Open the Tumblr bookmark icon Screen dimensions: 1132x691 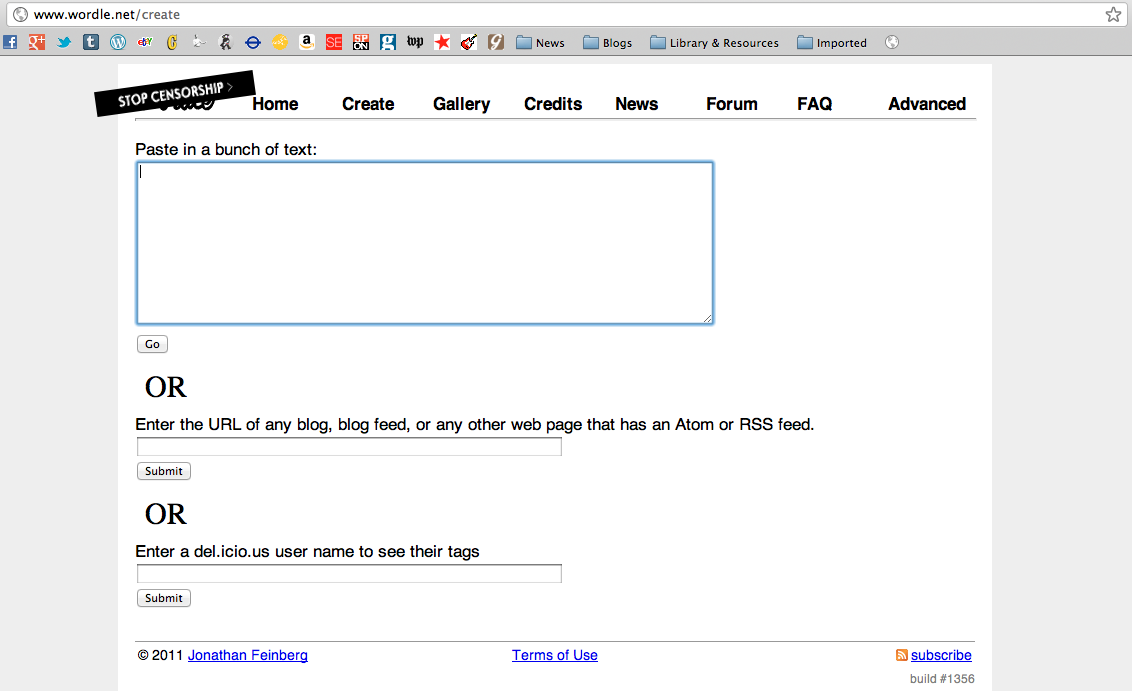(91, 43)
